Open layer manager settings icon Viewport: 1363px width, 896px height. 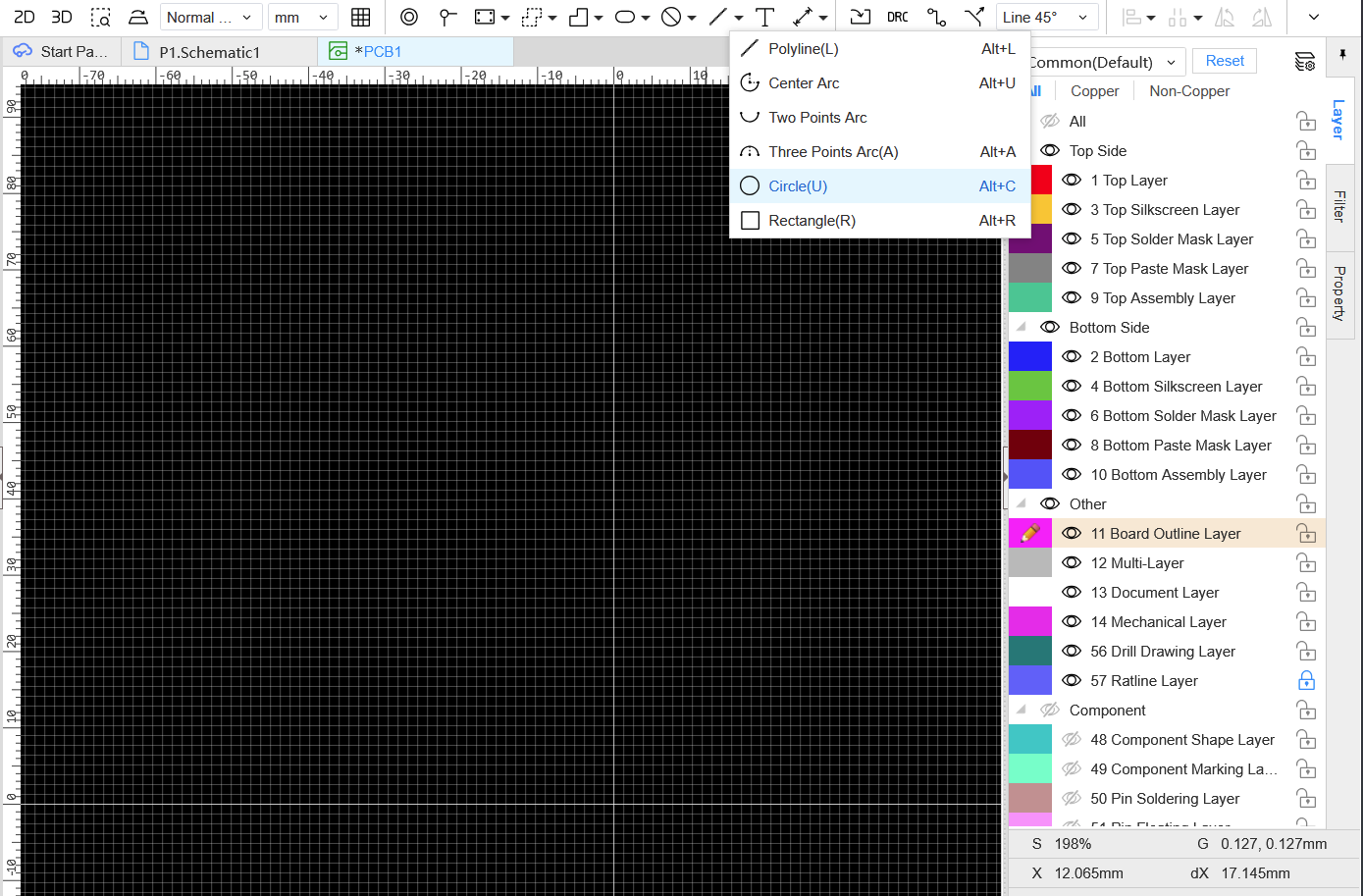click(x=1304, y=62)
